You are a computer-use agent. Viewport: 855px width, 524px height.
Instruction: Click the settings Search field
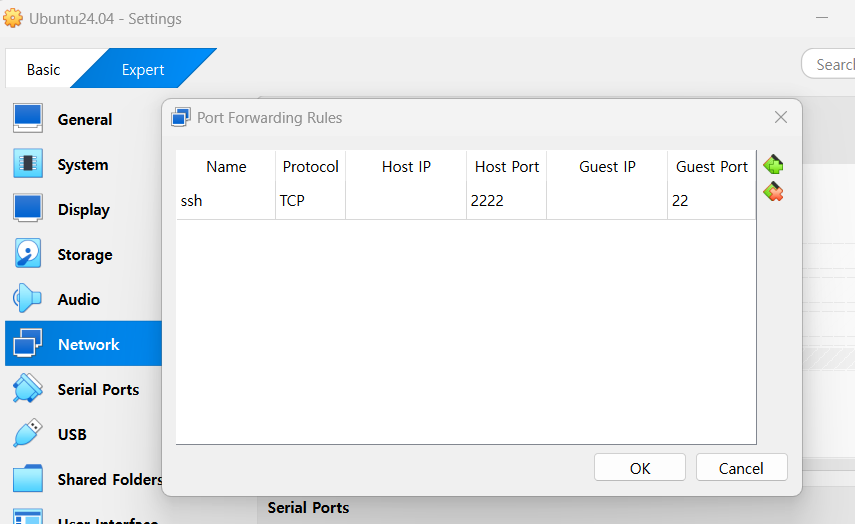pos(829,64)
